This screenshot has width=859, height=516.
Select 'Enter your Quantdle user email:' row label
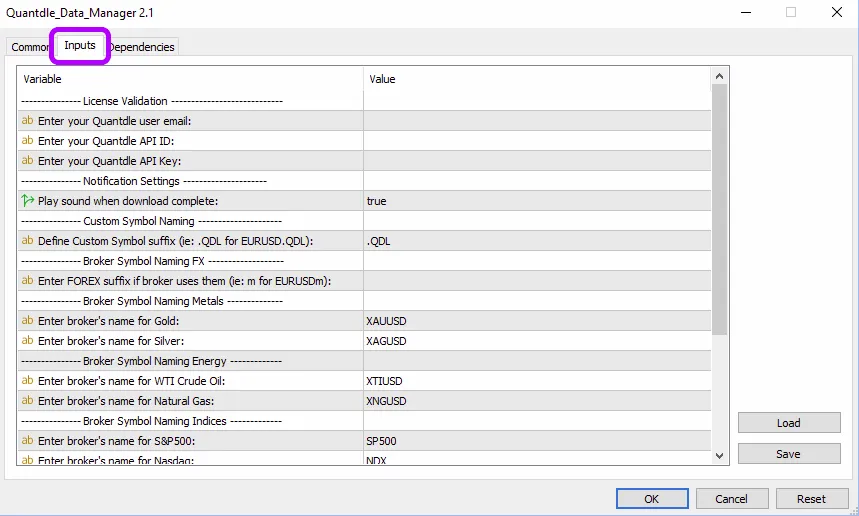(114, 121)
